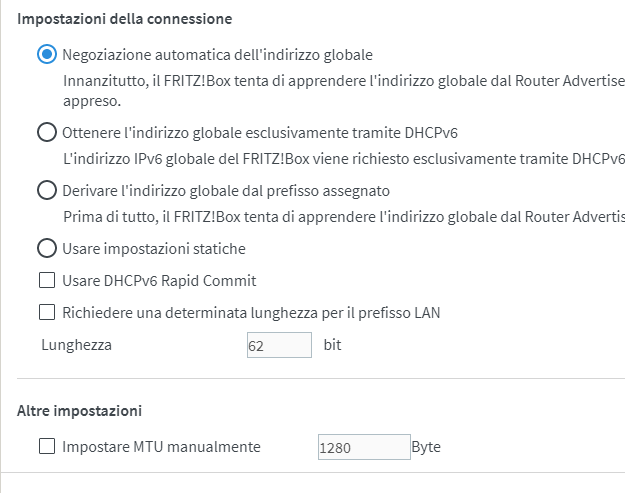Click the word "appreso." in the description
This screenshot has width=625, height=493.
[91, 101]
